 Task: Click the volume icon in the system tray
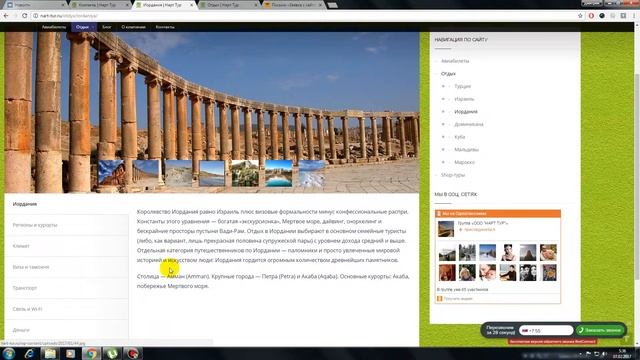pyautogui.click(x=605, y=354)
